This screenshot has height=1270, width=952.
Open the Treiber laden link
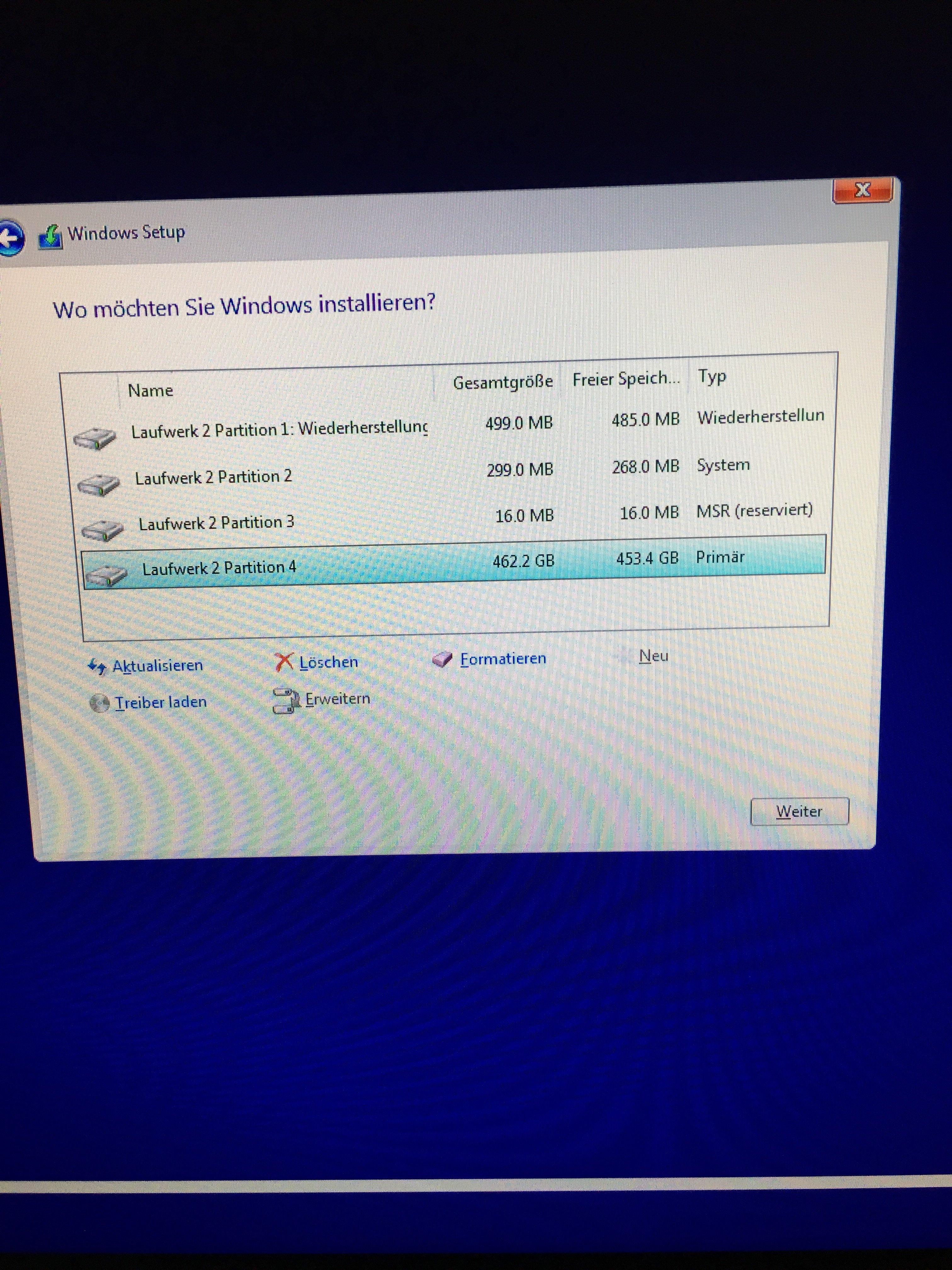tap(161, 703)
